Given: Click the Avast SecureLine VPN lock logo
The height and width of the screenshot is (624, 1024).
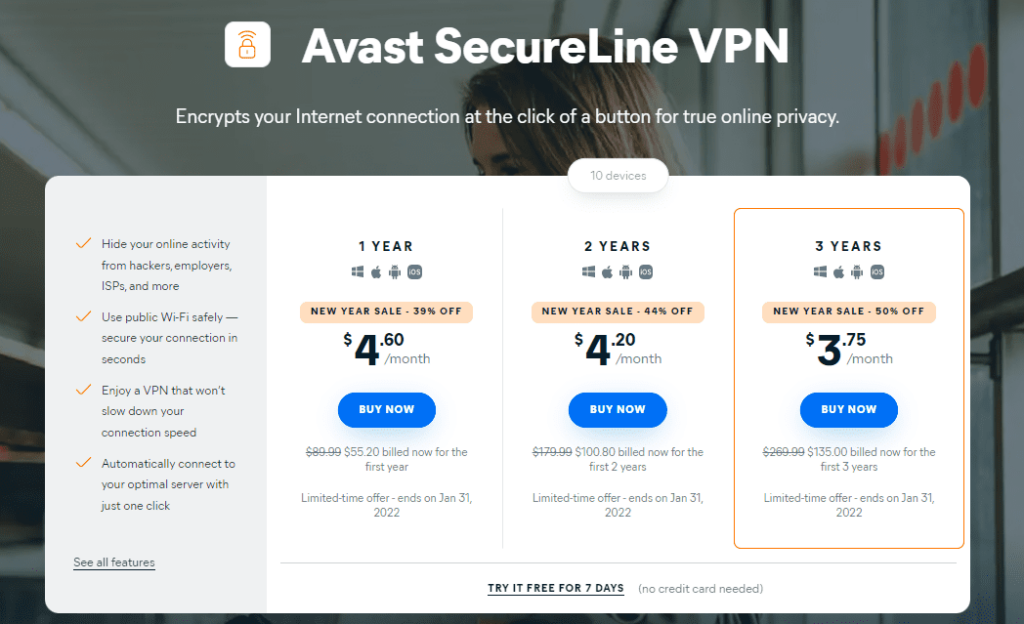Looking at the screenshot, I should pyautogui.click(x=247, y=44).
